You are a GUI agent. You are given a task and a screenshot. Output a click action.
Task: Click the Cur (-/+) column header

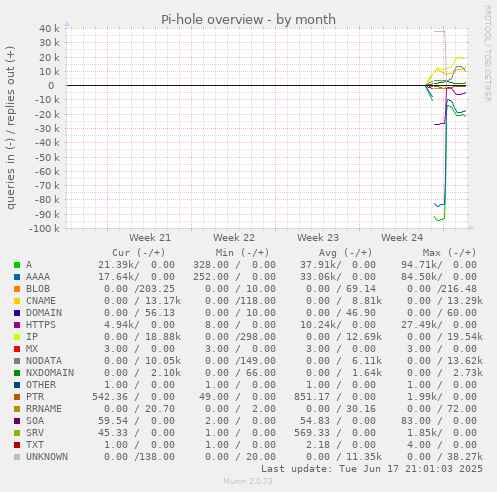(139, 253)
